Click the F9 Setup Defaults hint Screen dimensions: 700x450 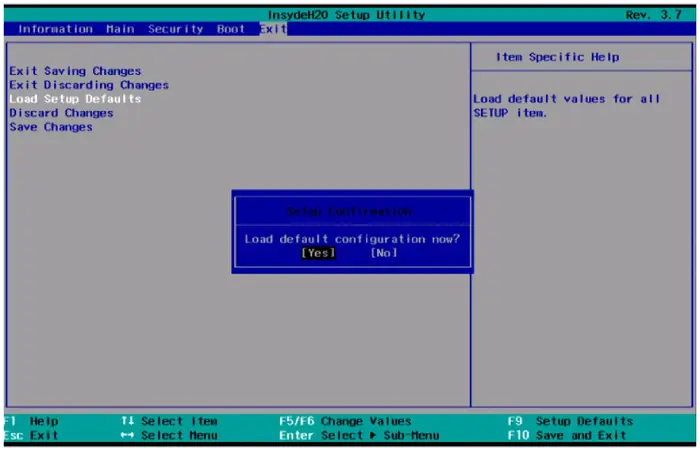pyautogui.click(x=571, y=421)
